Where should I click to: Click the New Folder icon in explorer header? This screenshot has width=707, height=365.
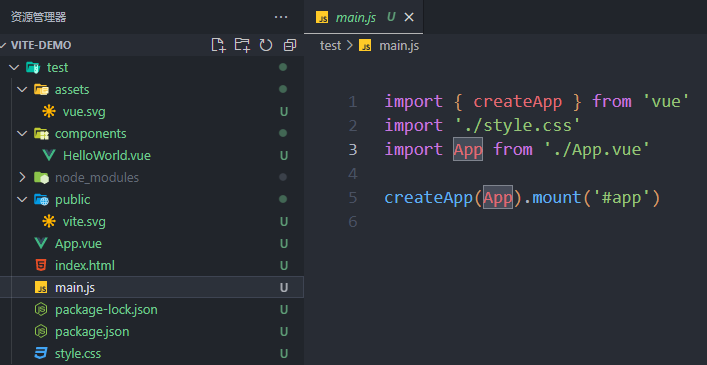click(242, 45)
